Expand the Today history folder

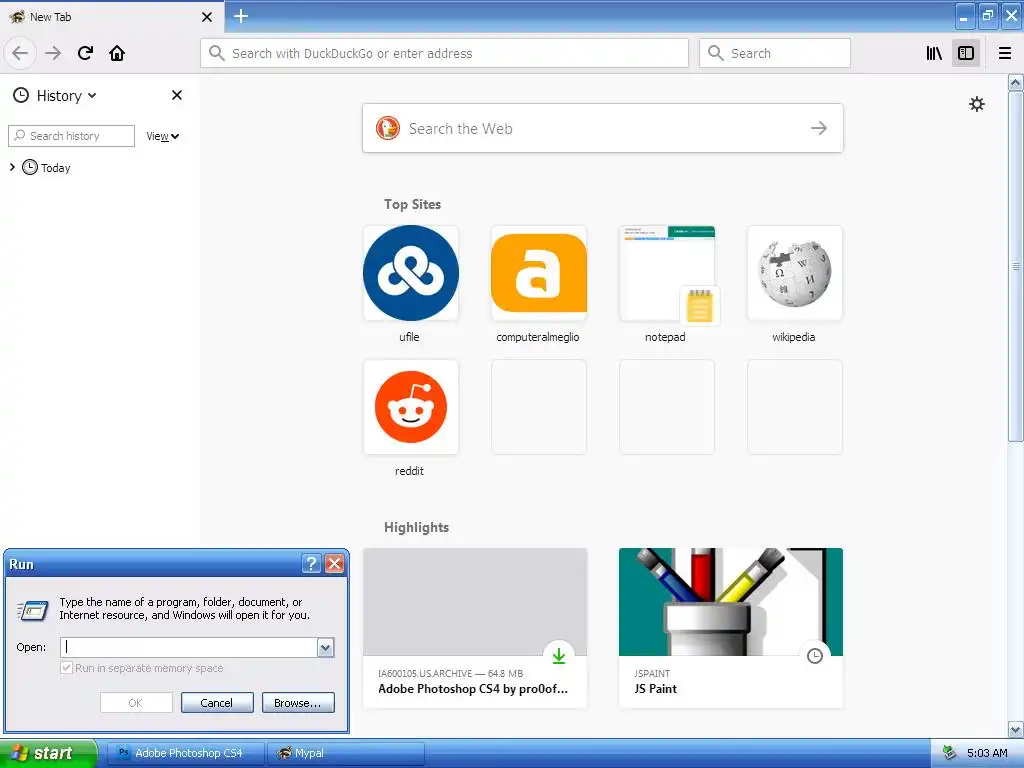click(x=12, y=167)
